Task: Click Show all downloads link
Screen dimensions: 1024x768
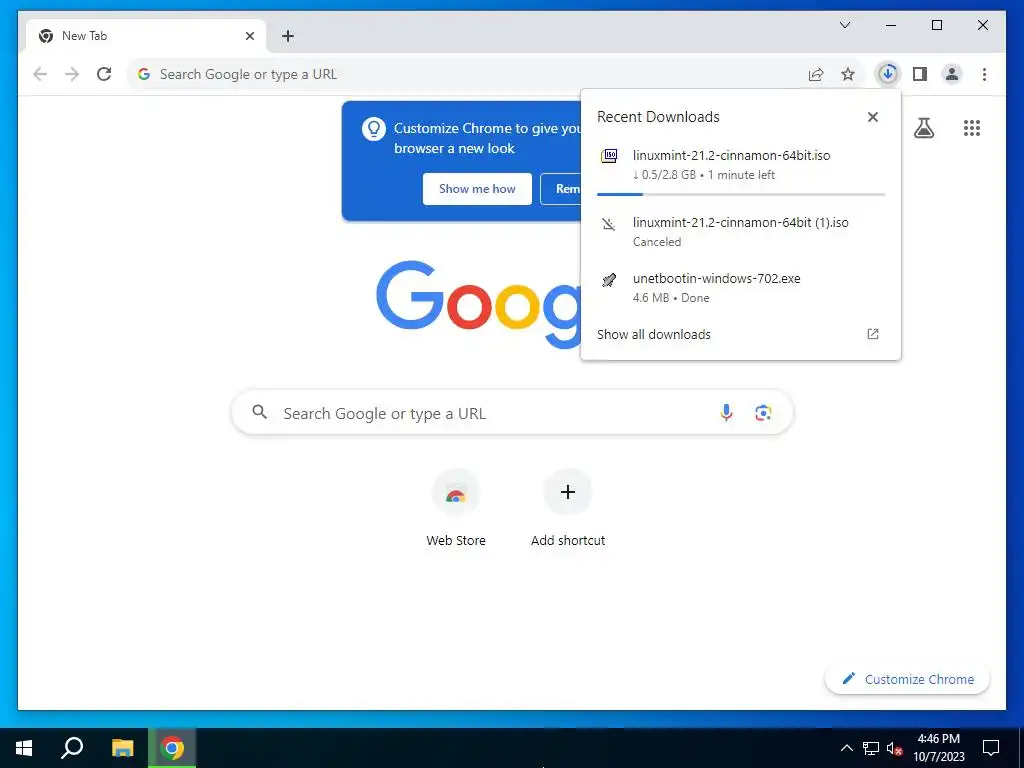Action: pyautogui.click(x=654, y=334)
